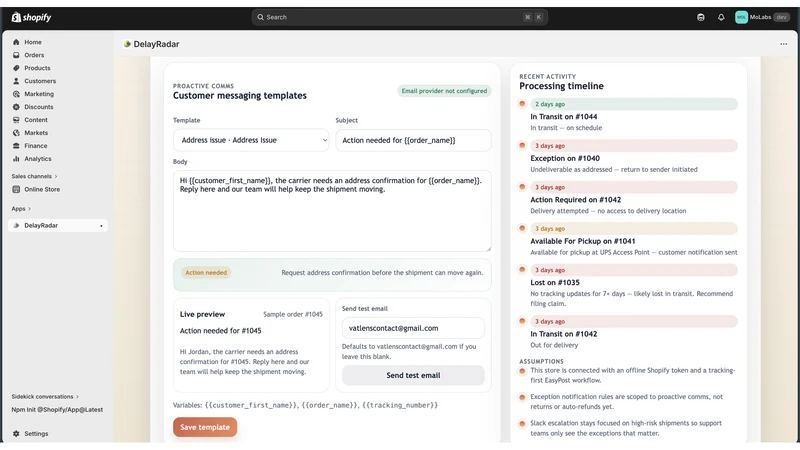This screenshot has width=800, height=450.
Task: Open the store inbox icon in top bar
Action: click(x=701, y=17)
